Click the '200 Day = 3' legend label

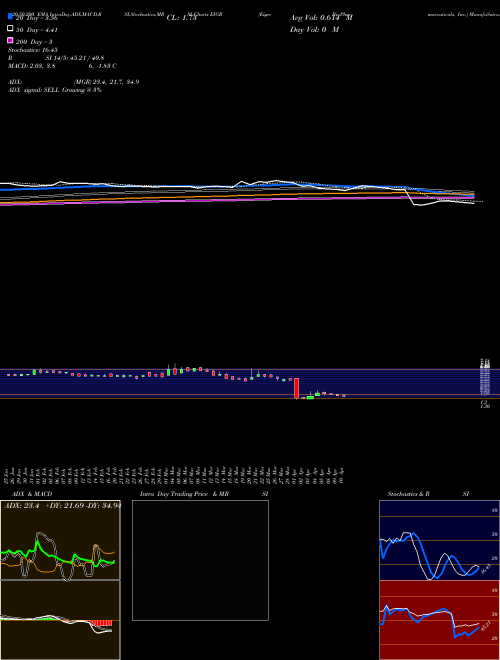[34, 42]
